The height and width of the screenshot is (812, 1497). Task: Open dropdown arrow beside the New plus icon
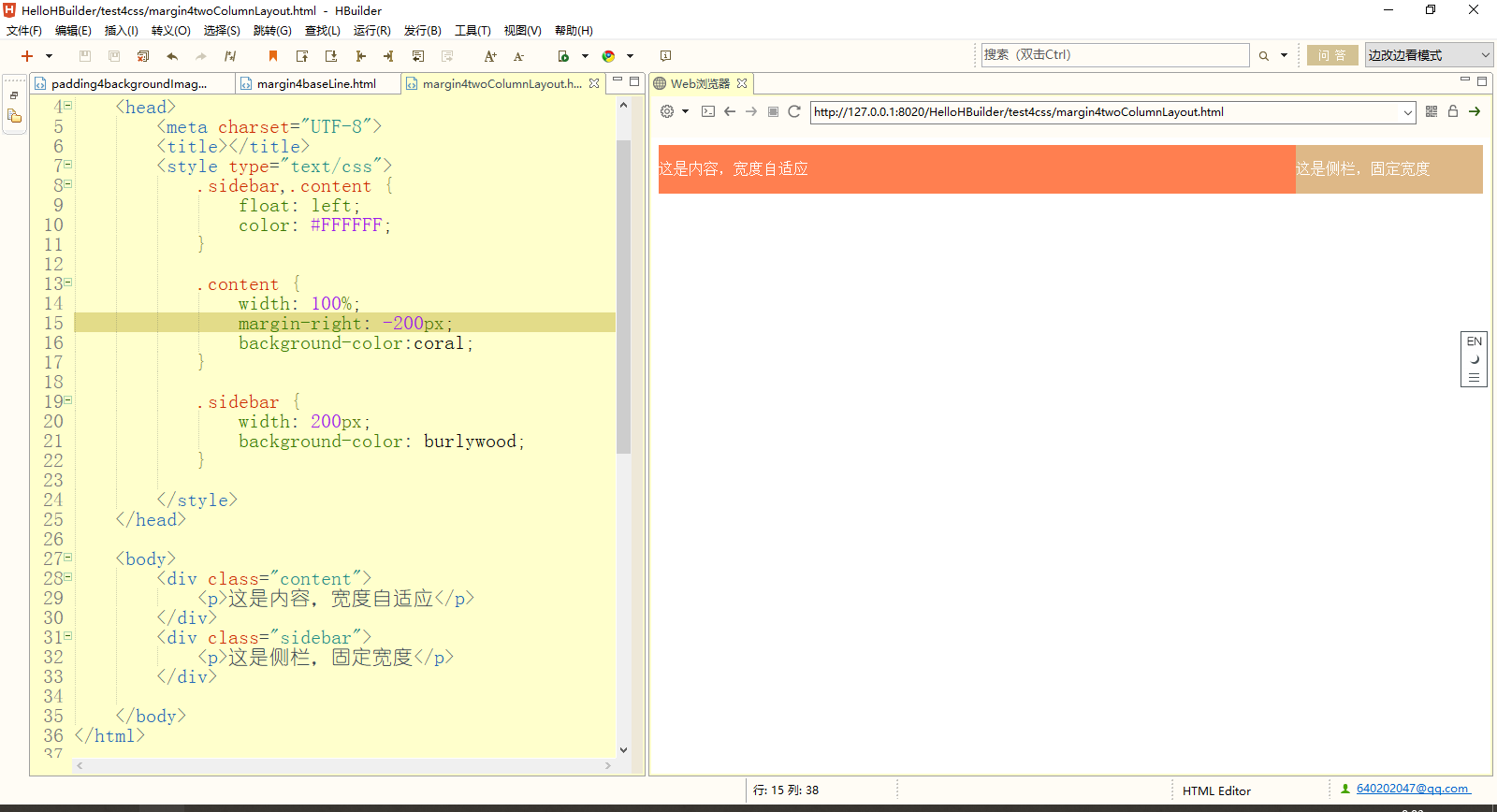pos(49,56)
